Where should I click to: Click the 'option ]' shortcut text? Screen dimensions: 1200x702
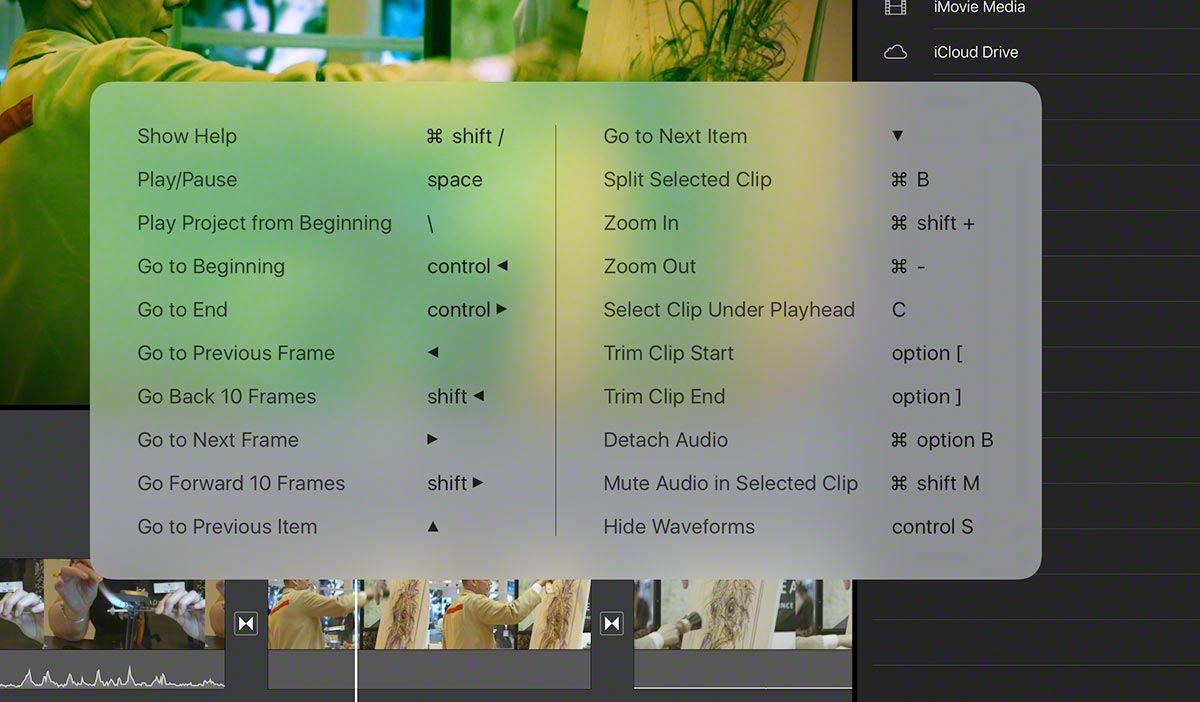(x=926, y=397)
